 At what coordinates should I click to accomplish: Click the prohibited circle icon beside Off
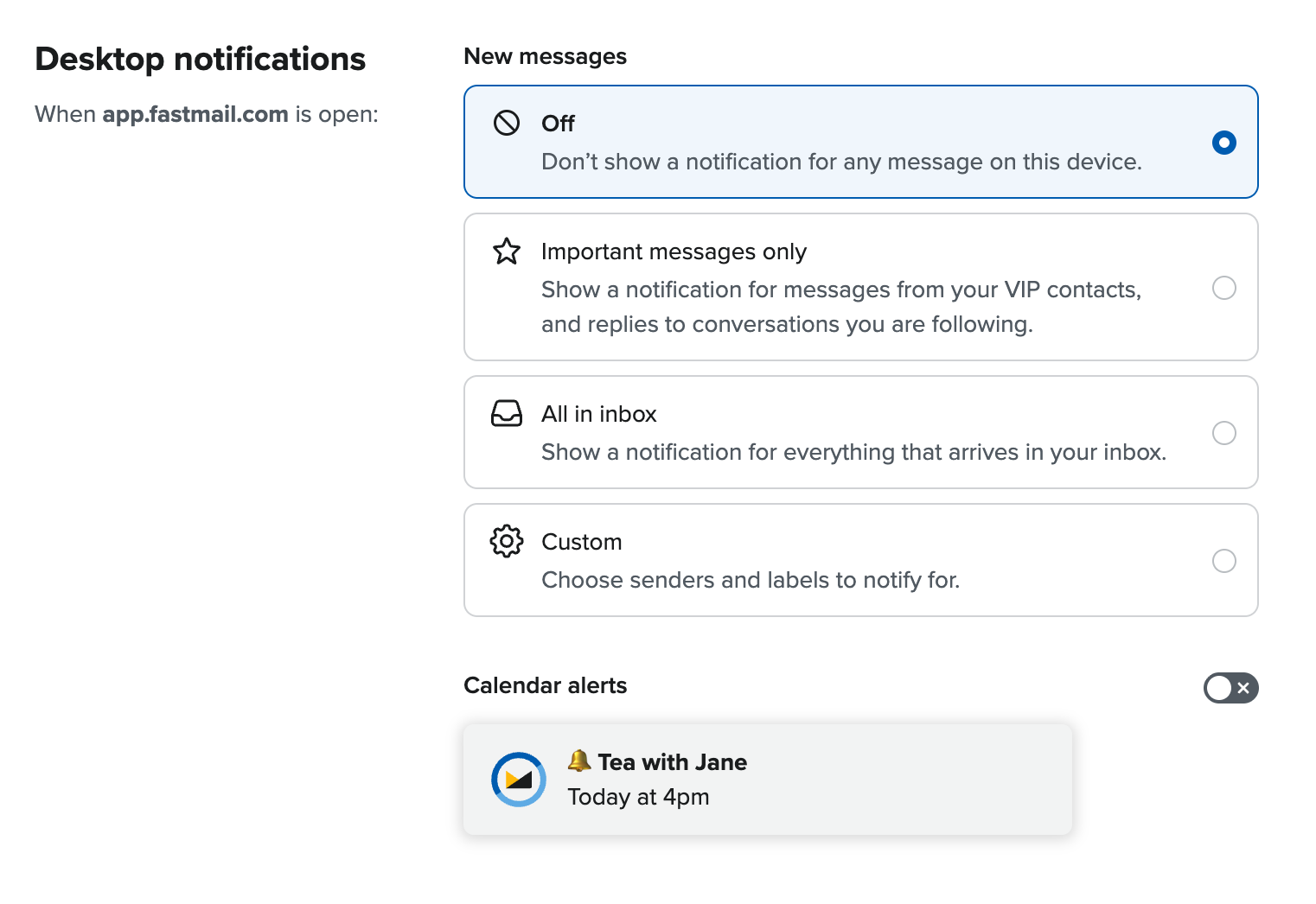[x=507, y=124]
